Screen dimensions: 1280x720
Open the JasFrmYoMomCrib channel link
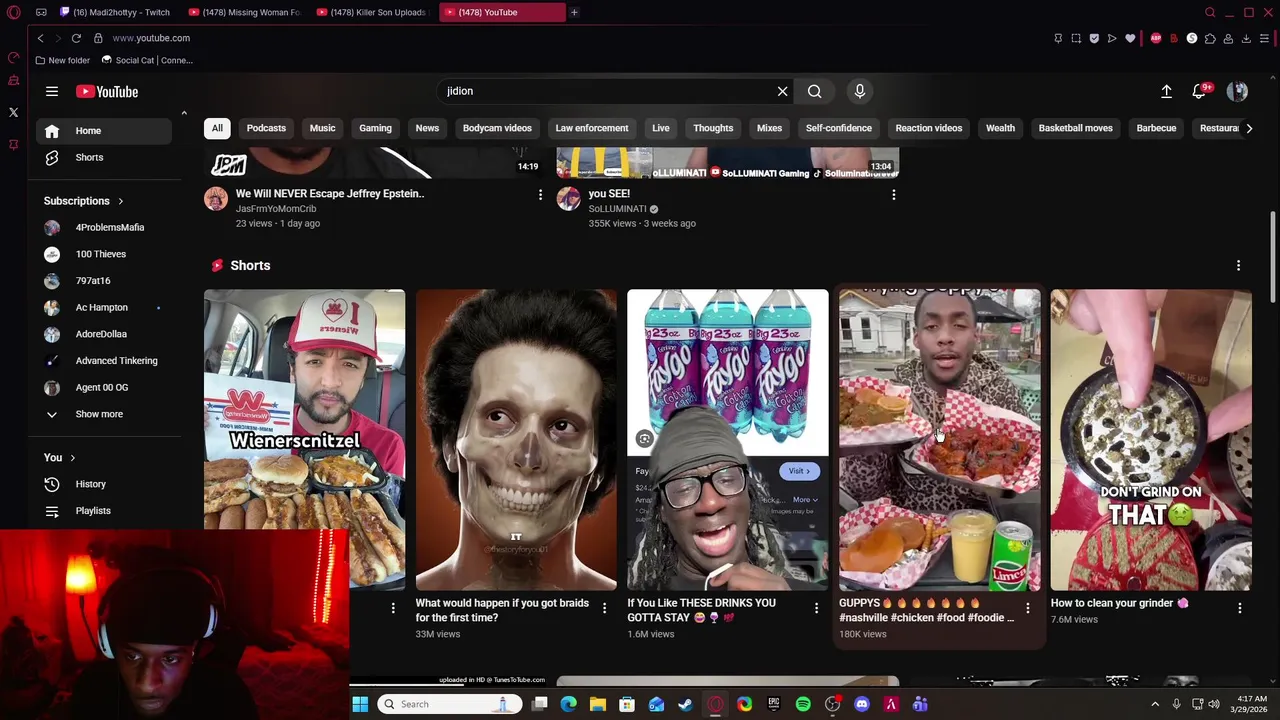(276, 209)
